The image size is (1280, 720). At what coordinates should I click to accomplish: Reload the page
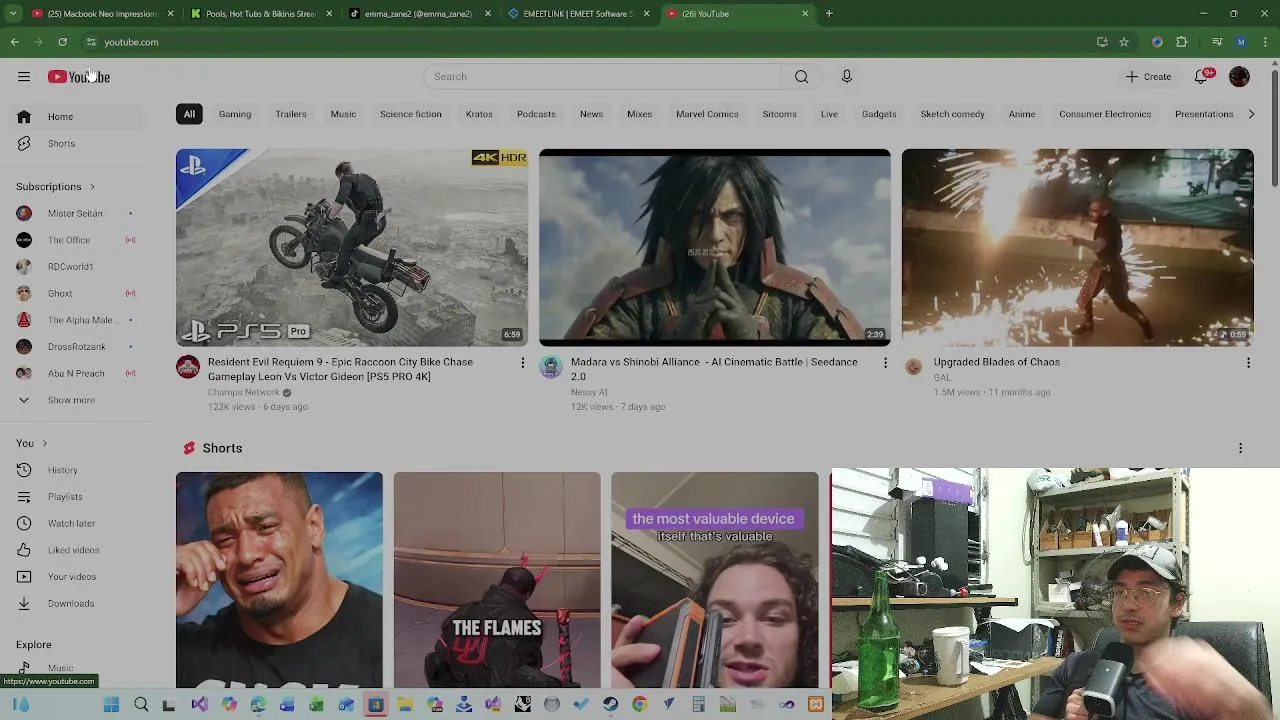coord(62,42)
